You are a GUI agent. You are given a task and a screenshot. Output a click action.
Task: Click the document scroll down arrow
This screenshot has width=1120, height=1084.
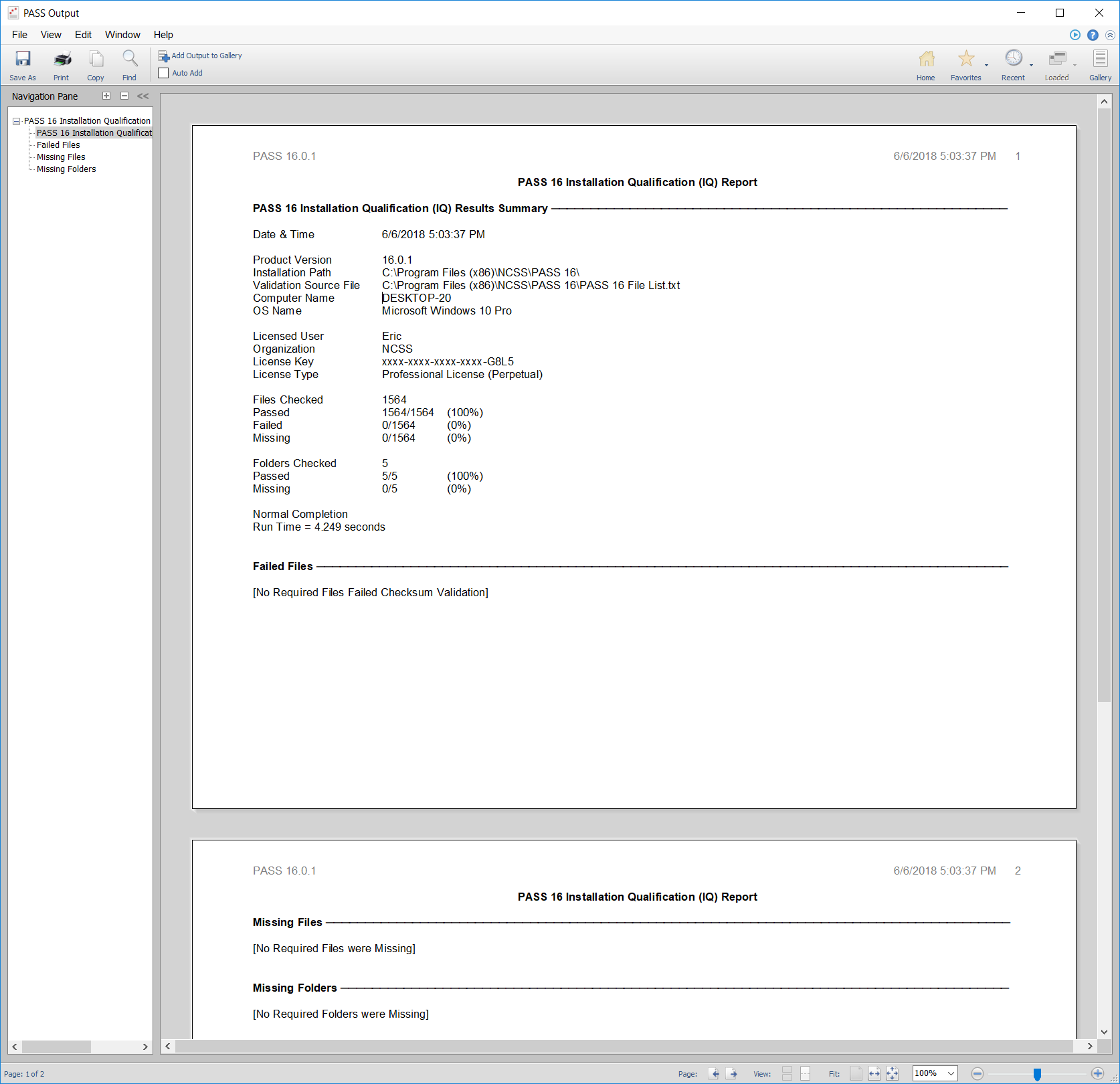pos(1104,1032)
